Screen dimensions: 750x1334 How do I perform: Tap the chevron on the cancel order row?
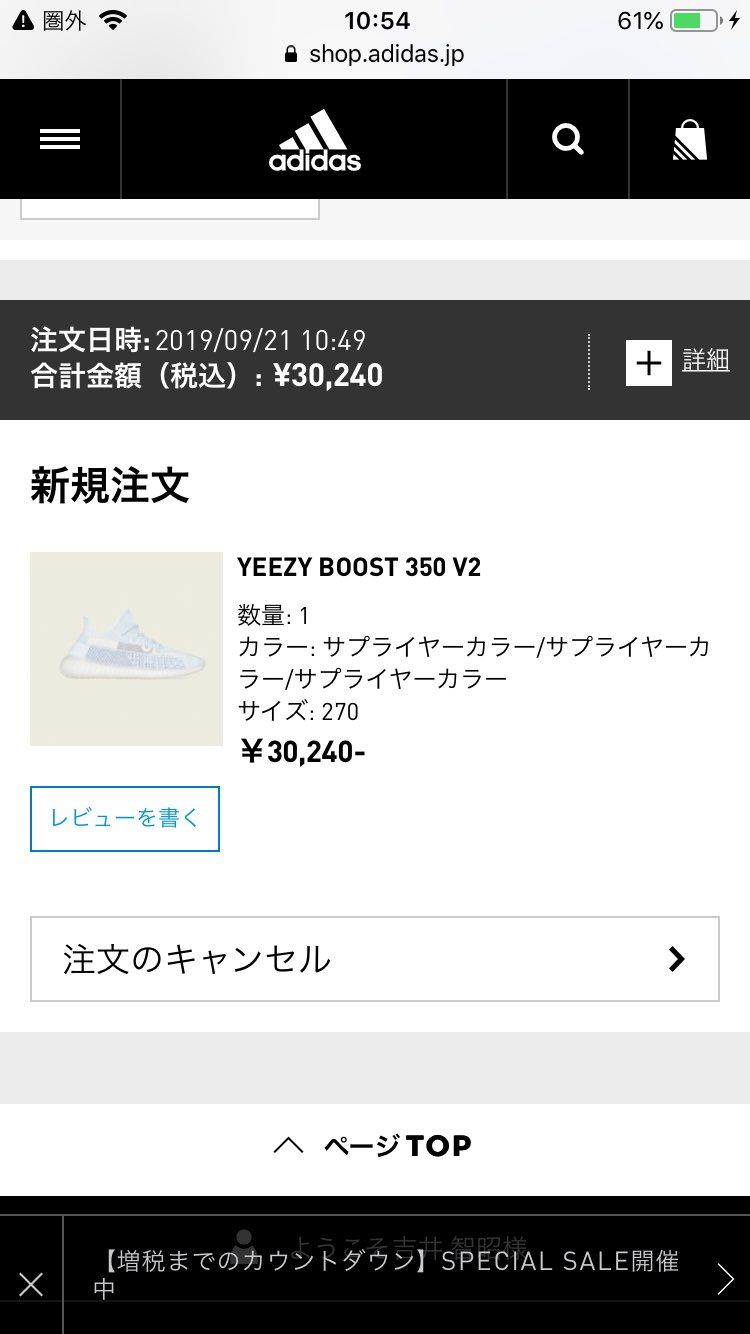coord(677,959)
